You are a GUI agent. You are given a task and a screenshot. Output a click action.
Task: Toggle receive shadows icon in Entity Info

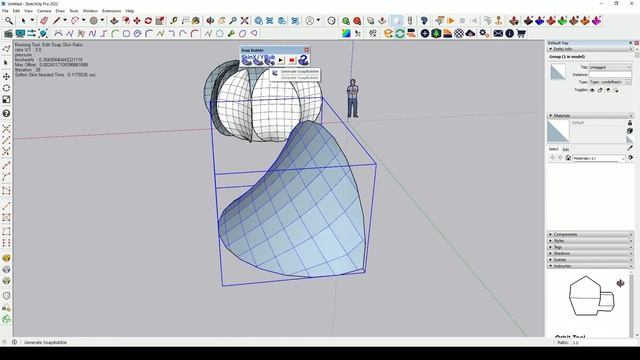(608, 90)
